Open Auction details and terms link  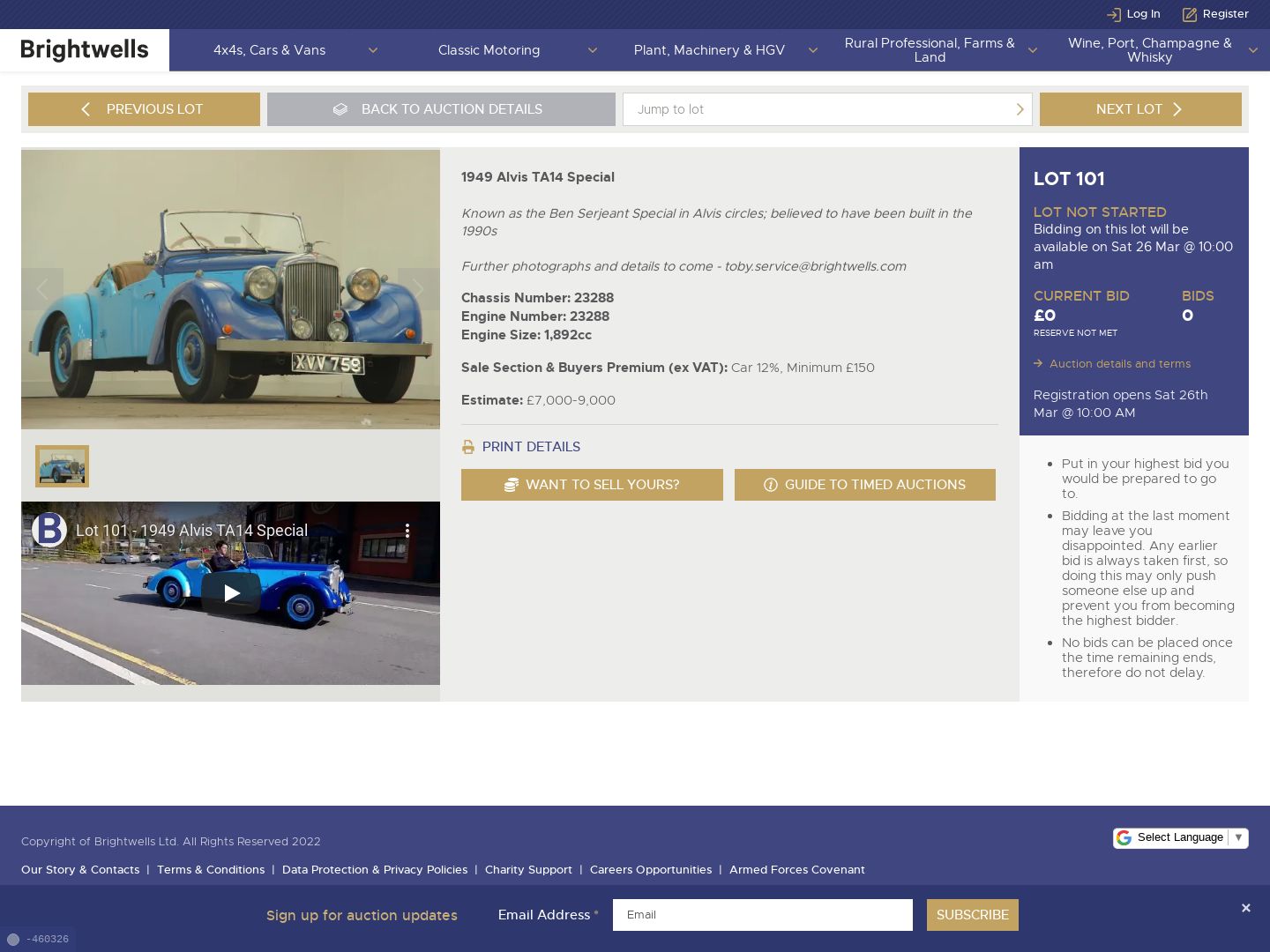pos(1120,363)
